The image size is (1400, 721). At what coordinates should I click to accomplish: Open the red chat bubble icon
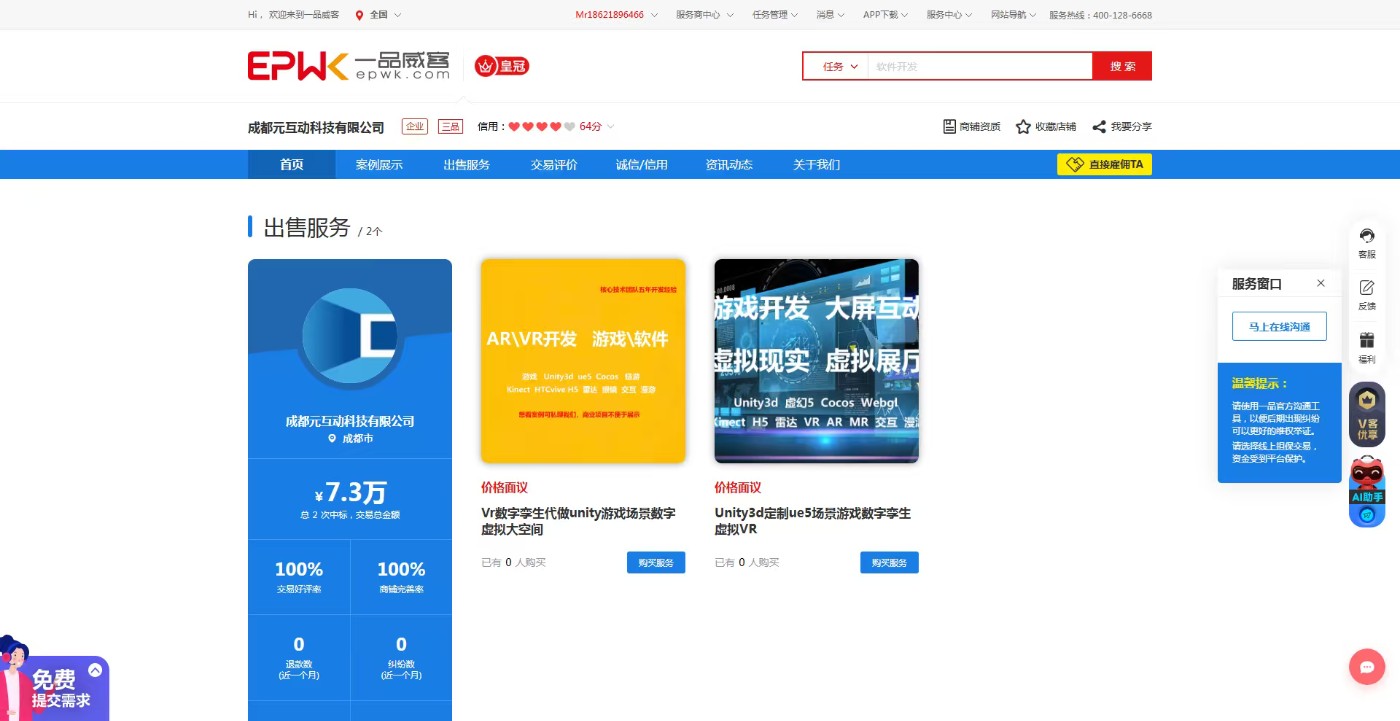click(1366, 667)
